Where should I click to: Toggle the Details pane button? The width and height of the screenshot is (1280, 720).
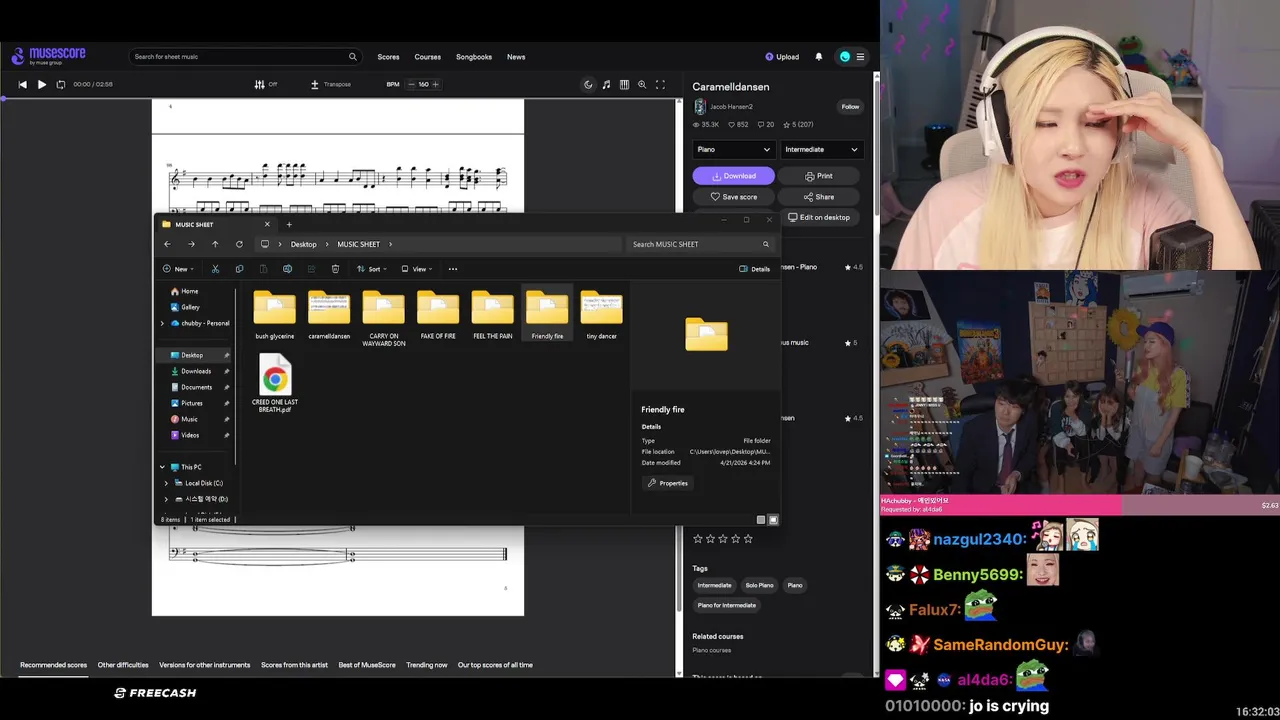[x=755, y=269]
